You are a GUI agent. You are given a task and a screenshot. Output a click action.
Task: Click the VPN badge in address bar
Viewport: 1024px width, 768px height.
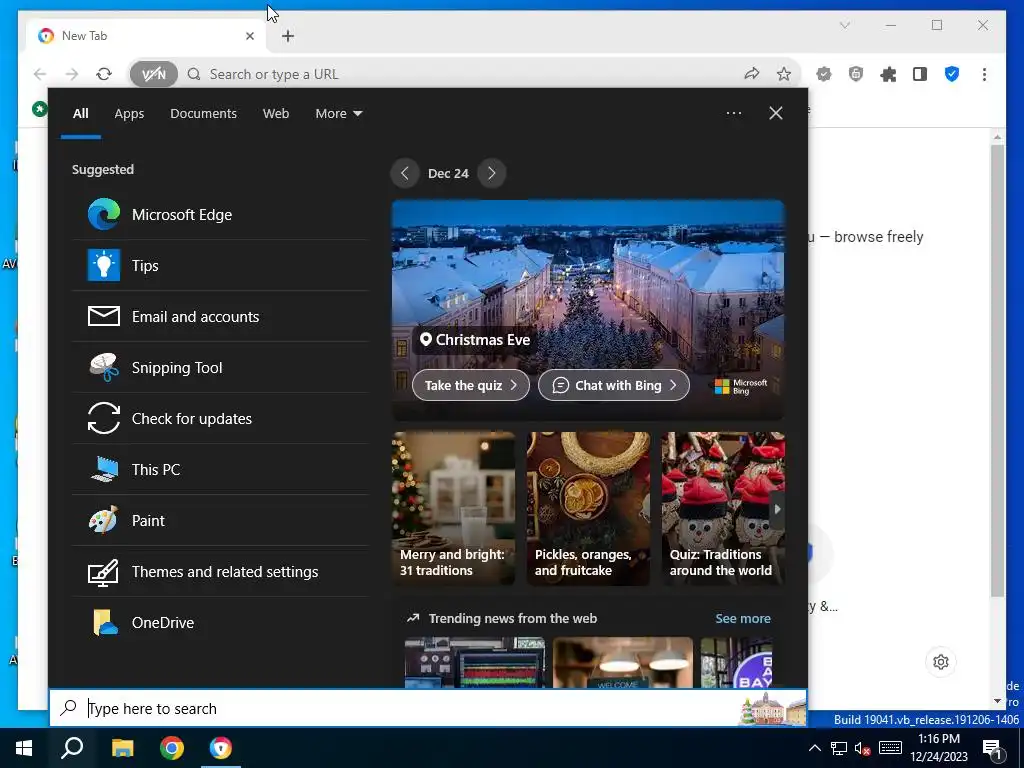click(153, 74)
